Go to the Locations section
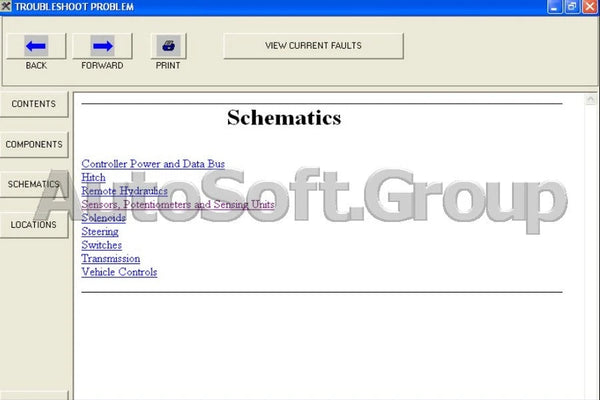 (x=34, y=224)
